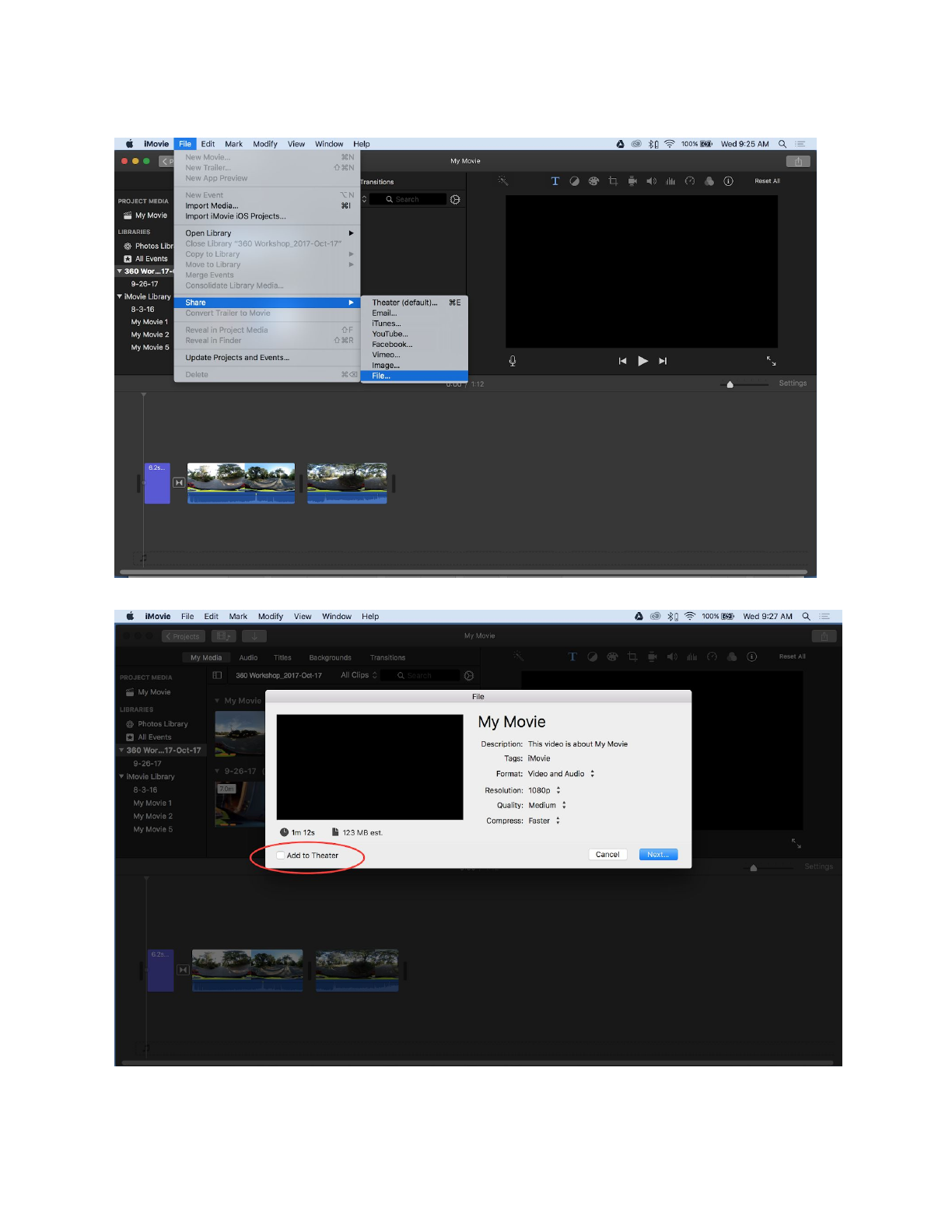Click the Wi-Fi status icon in the 9:25 AM menu bar
952x1232 pixels.
670,144
